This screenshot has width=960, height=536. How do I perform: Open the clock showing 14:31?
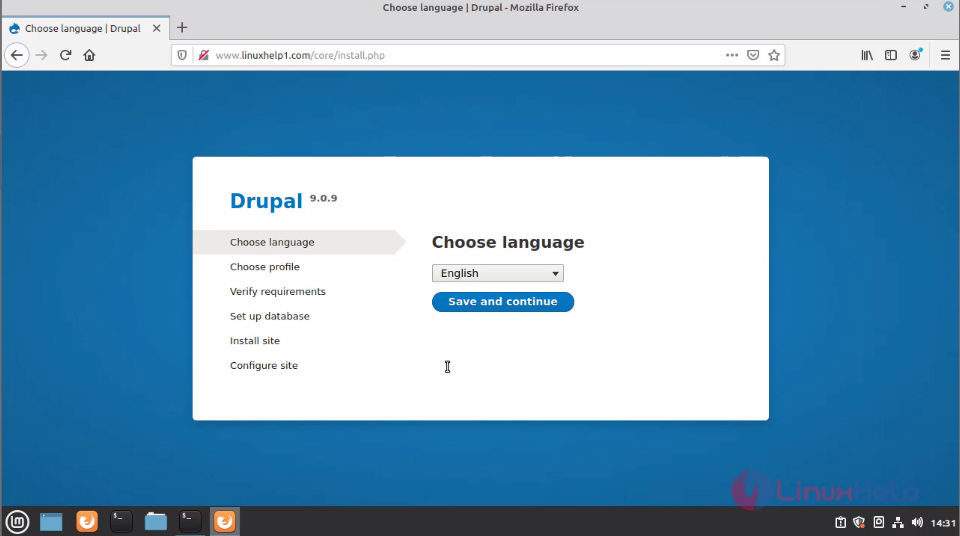click(x=943, y=523)
